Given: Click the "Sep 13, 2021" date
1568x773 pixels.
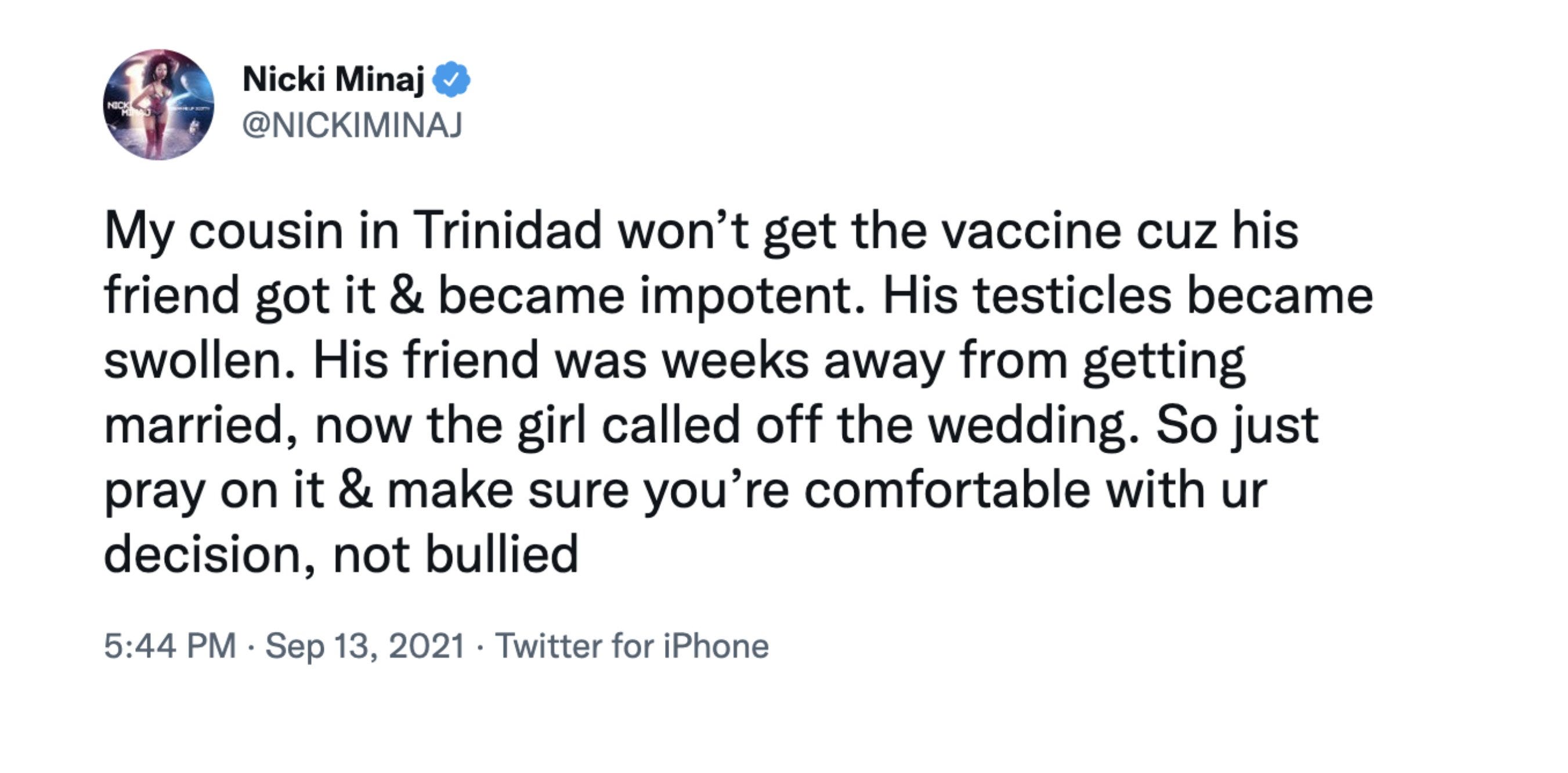Looking at the screenshot, I should pos(365,646).
